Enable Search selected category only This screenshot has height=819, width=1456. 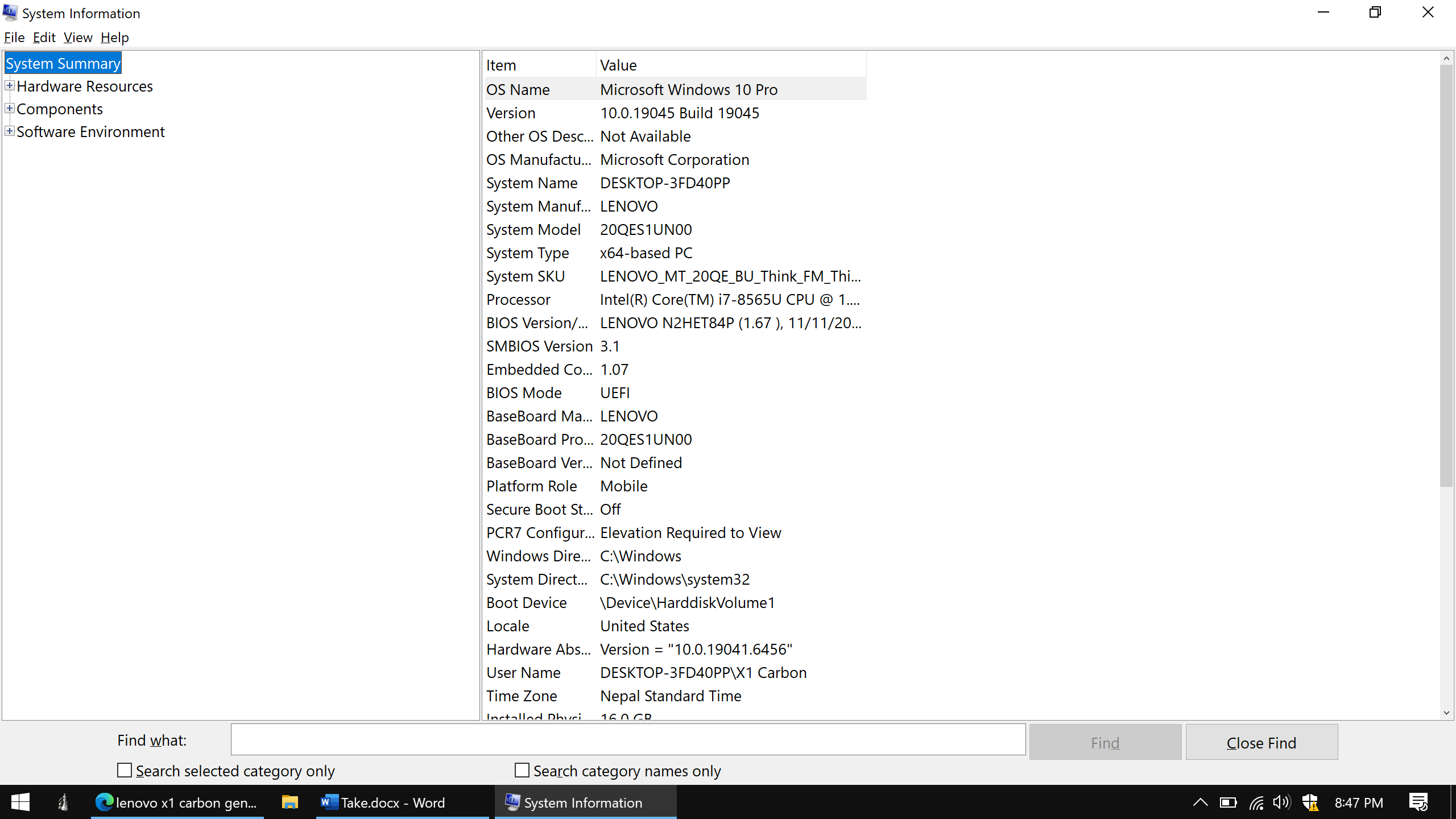(124, 770)
